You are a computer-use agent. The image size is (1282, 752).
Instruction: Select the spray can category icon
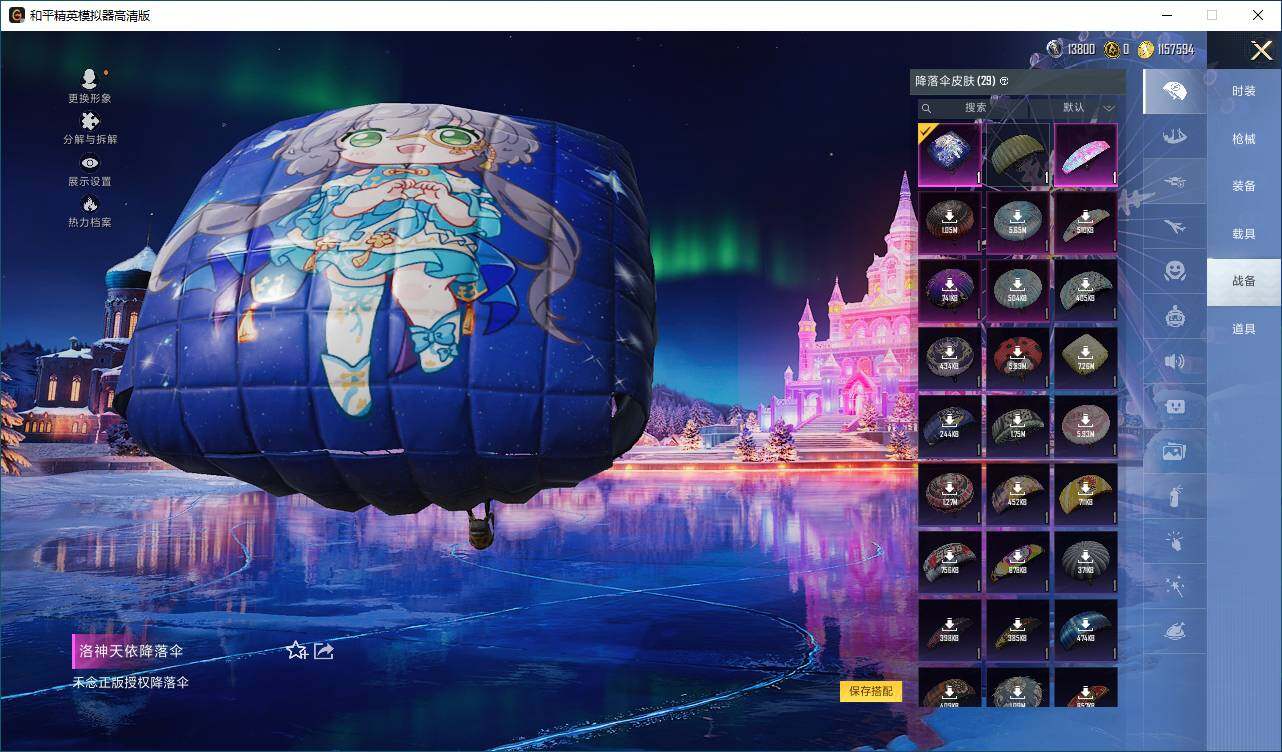1175,496
